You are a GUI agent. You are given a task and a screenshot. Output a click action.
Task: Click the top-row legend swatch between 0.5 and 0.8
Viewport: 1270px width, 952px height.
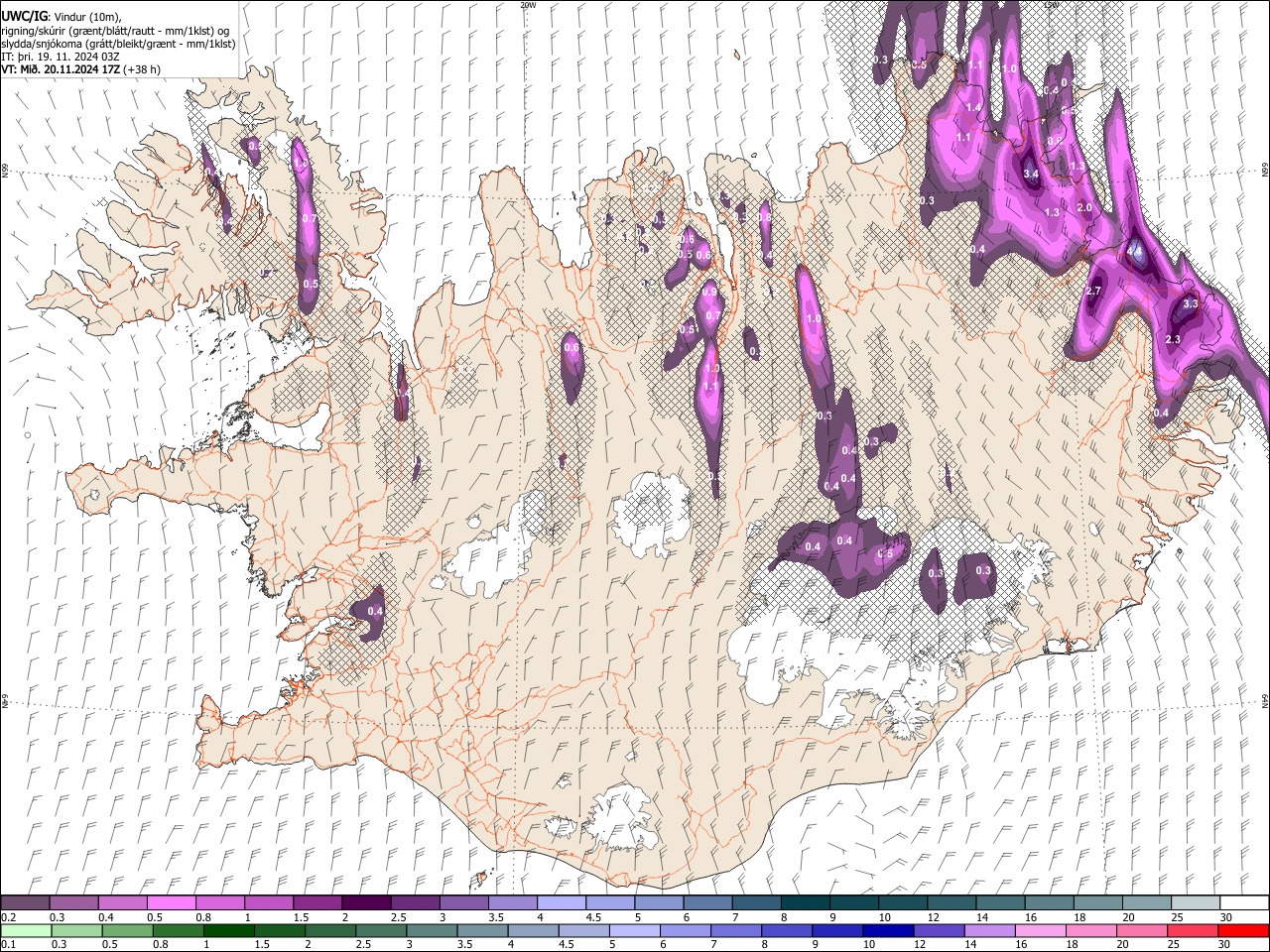pos(171,902)
